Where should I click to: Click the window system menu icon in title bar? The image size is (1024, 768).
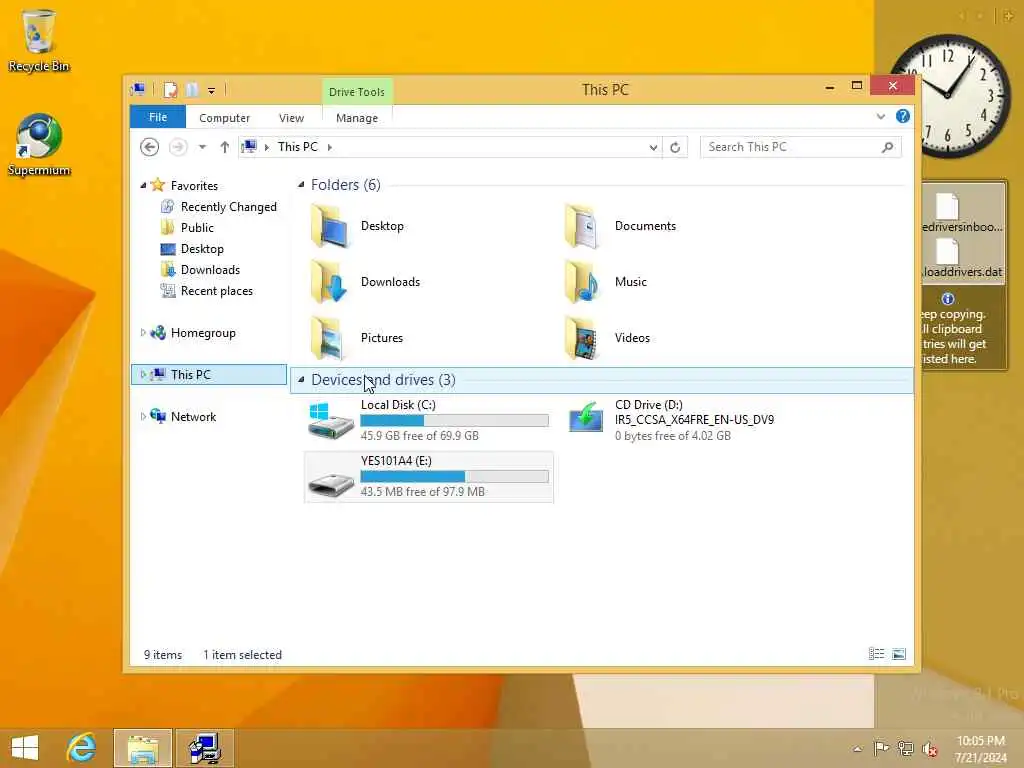[138, 89]
